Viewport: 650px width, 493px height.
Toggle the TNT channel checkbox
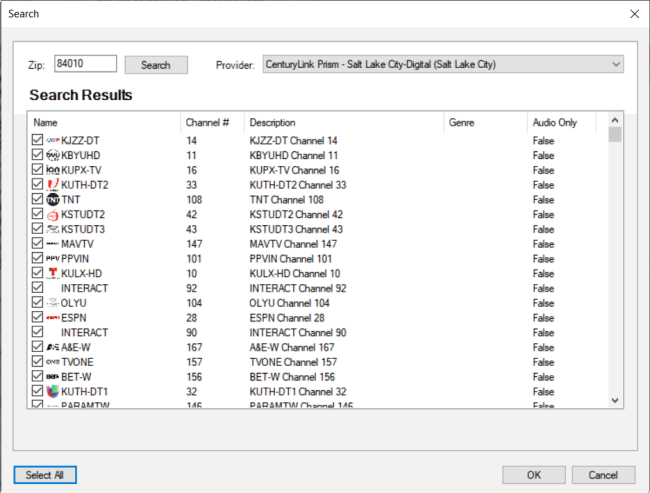click(x=37, y=199)
